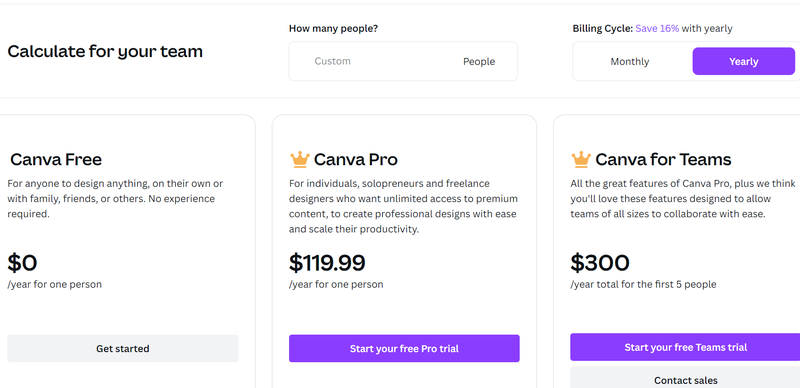
Task: Click the $0 Free plan price
Action: point(22,263)
